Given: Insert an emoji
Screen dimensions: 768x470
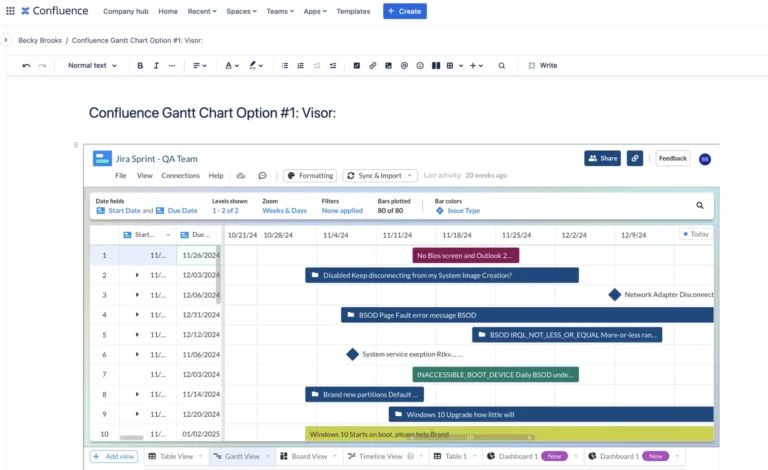Looking at the screenshot, I should click(420, 66).
